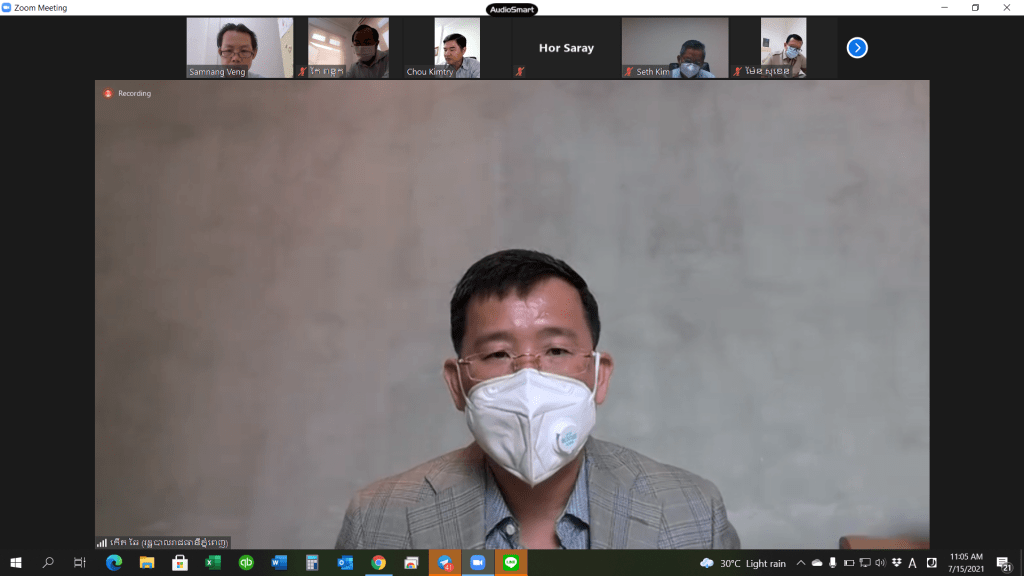Image resolution: width=1024 pixels, height=576 pixels.
Task: Open Microsoft Excel from the taskbar
Action: tap(213, 563)
